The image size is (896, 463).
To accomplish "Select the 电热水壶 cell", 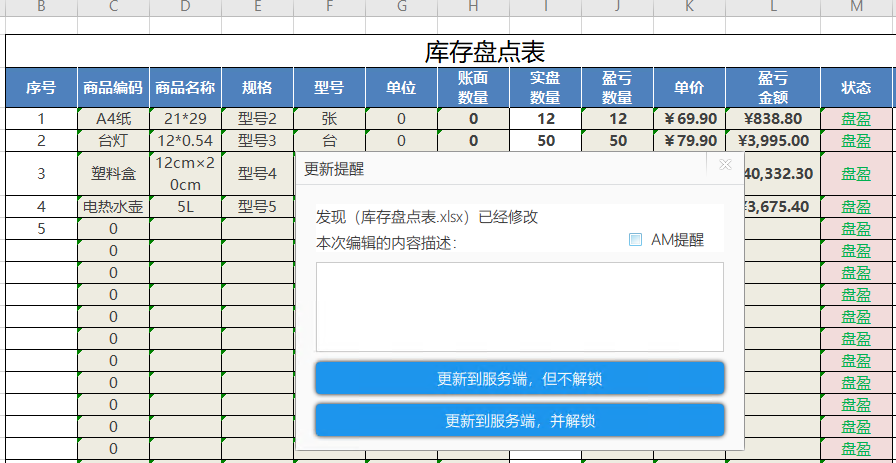I will [113, 207].
